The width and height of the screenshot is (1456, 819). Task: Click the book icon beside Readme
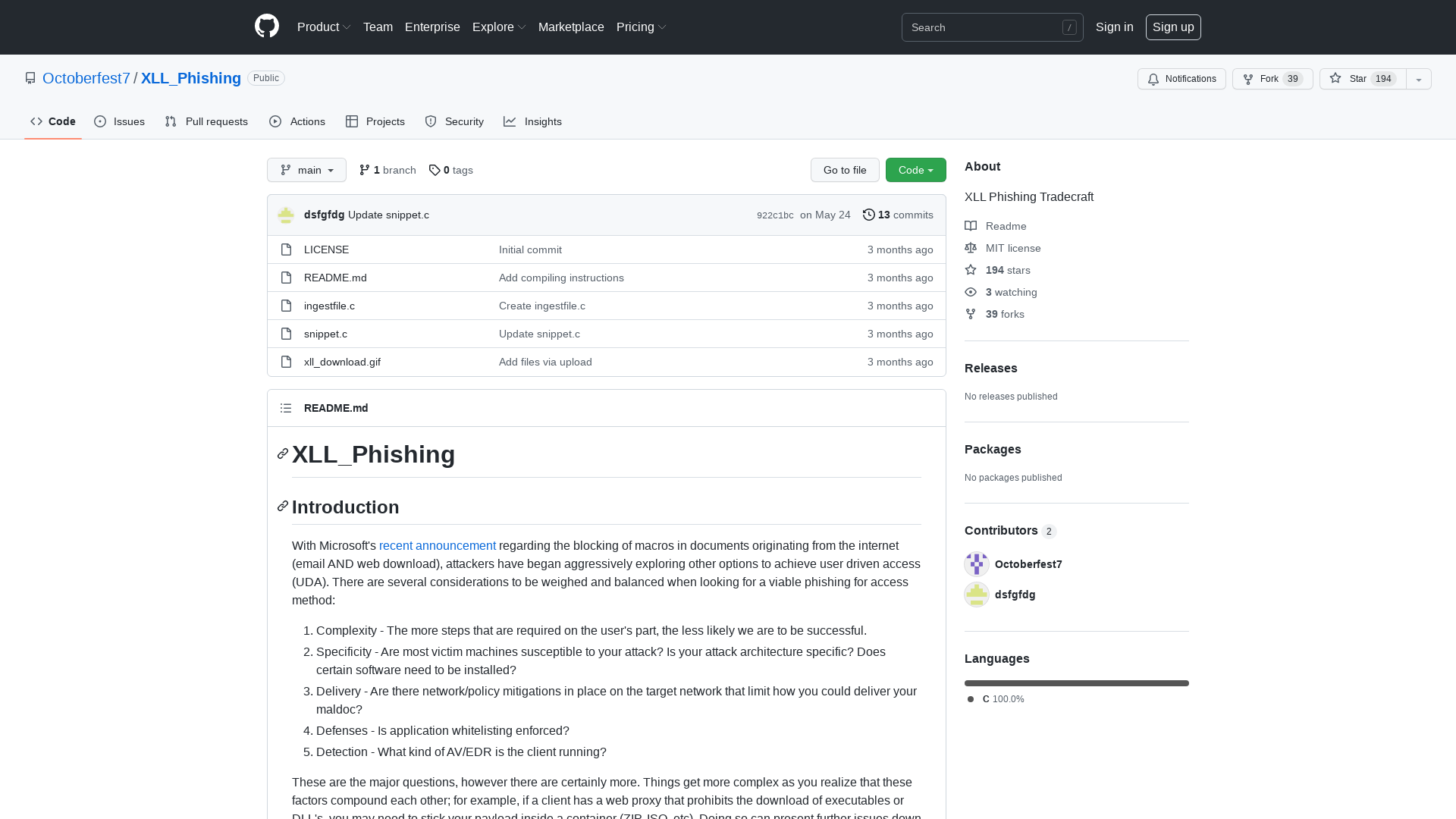coord(971,226)
